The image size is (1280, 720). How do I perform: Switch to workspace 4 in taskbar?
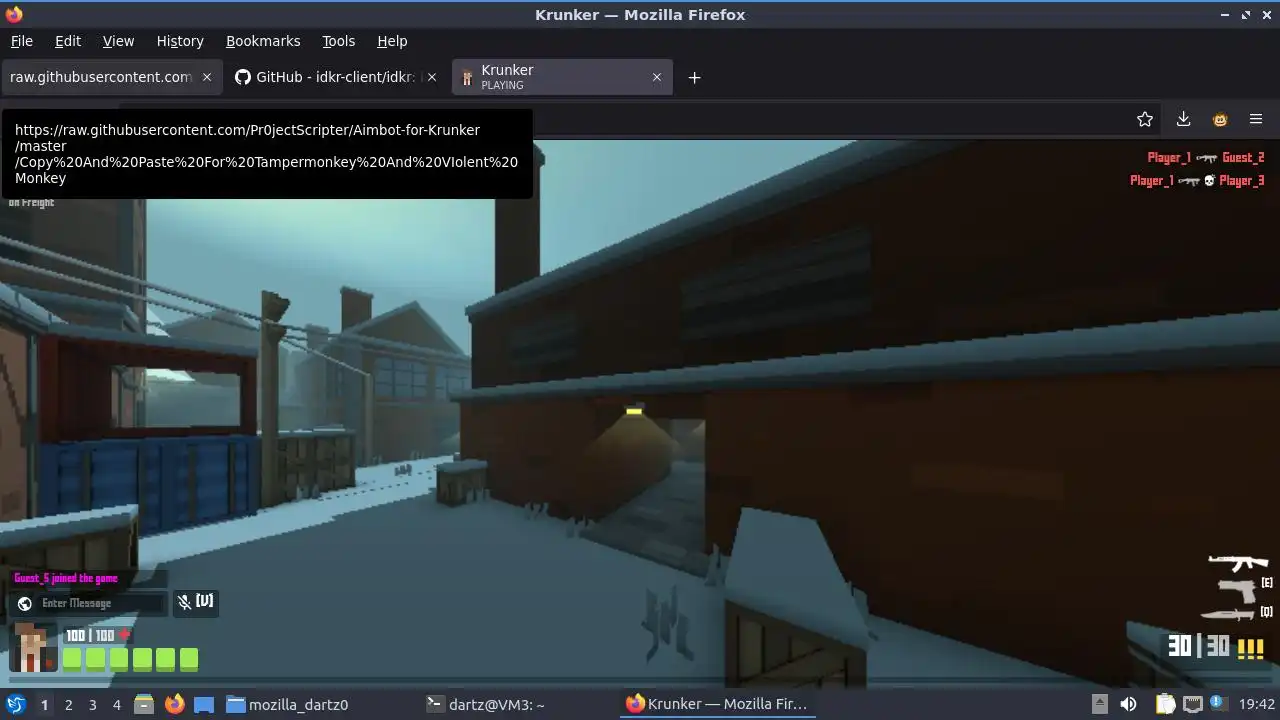coord(116,704)
